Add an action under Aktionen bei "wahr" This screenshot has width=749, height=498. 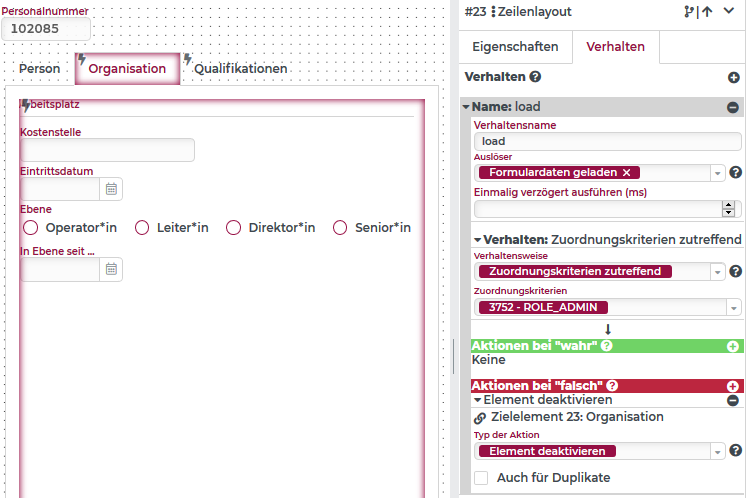[x=733, y=346]
